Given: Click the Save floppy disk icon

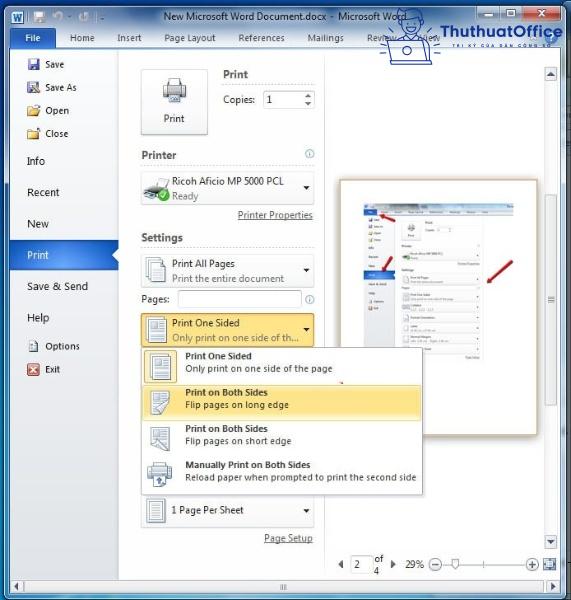Looking at the screenshot, I should (x=34, y=64).
